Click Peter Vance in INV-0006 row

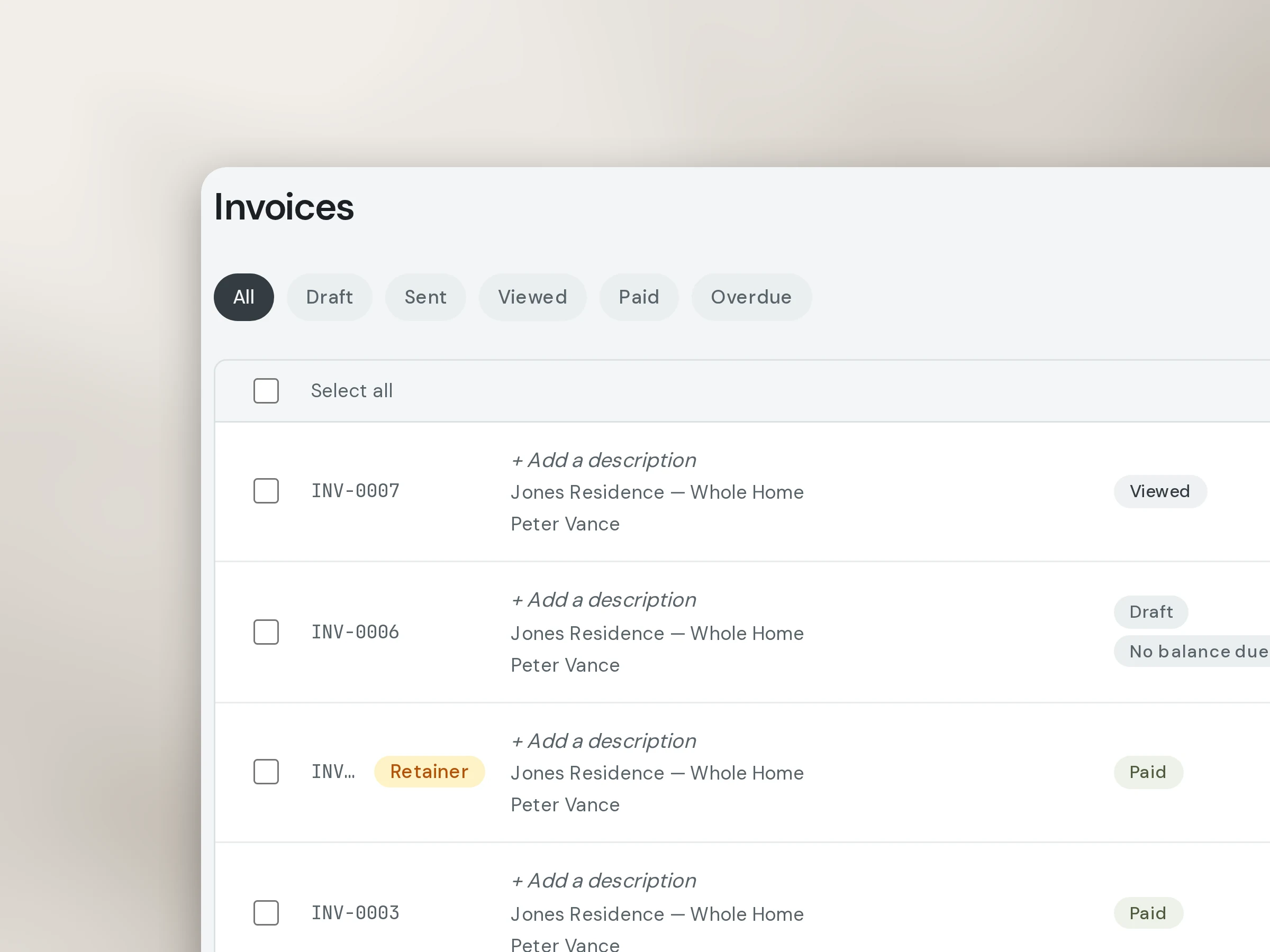565,665
